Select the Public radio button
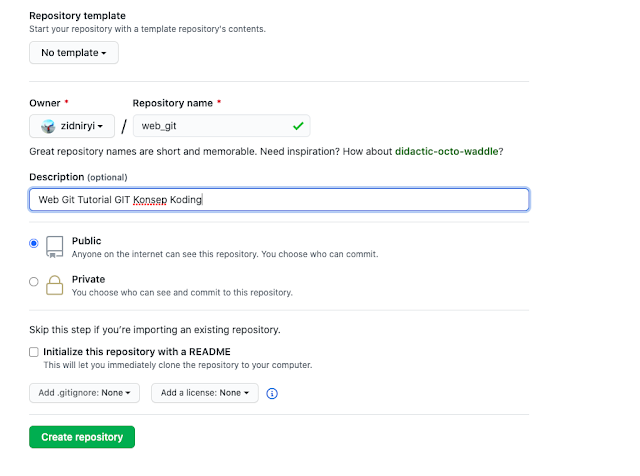 click(x=34, y=243)
